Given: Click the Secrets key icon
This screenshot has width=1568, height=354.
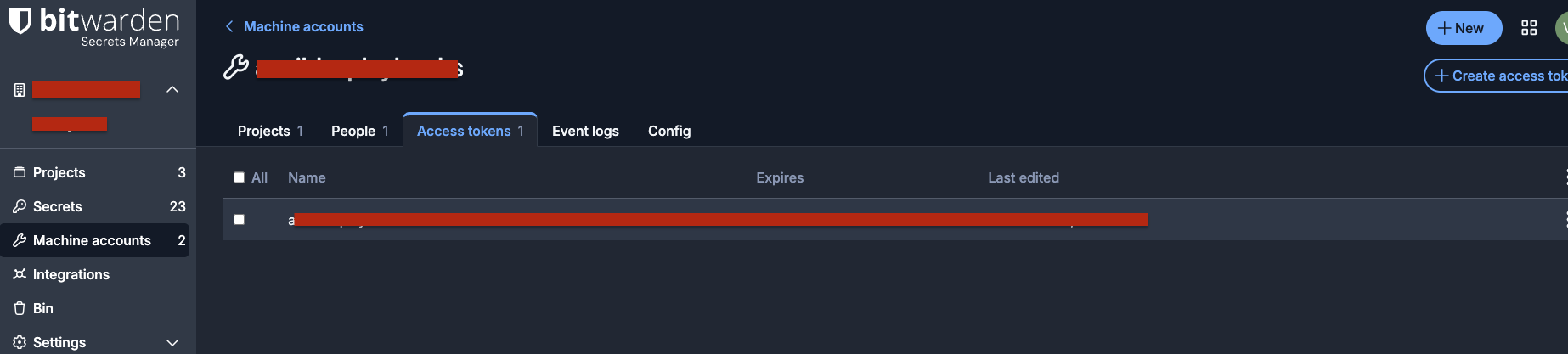Looking at the screenshot, I should click(20, 206).
